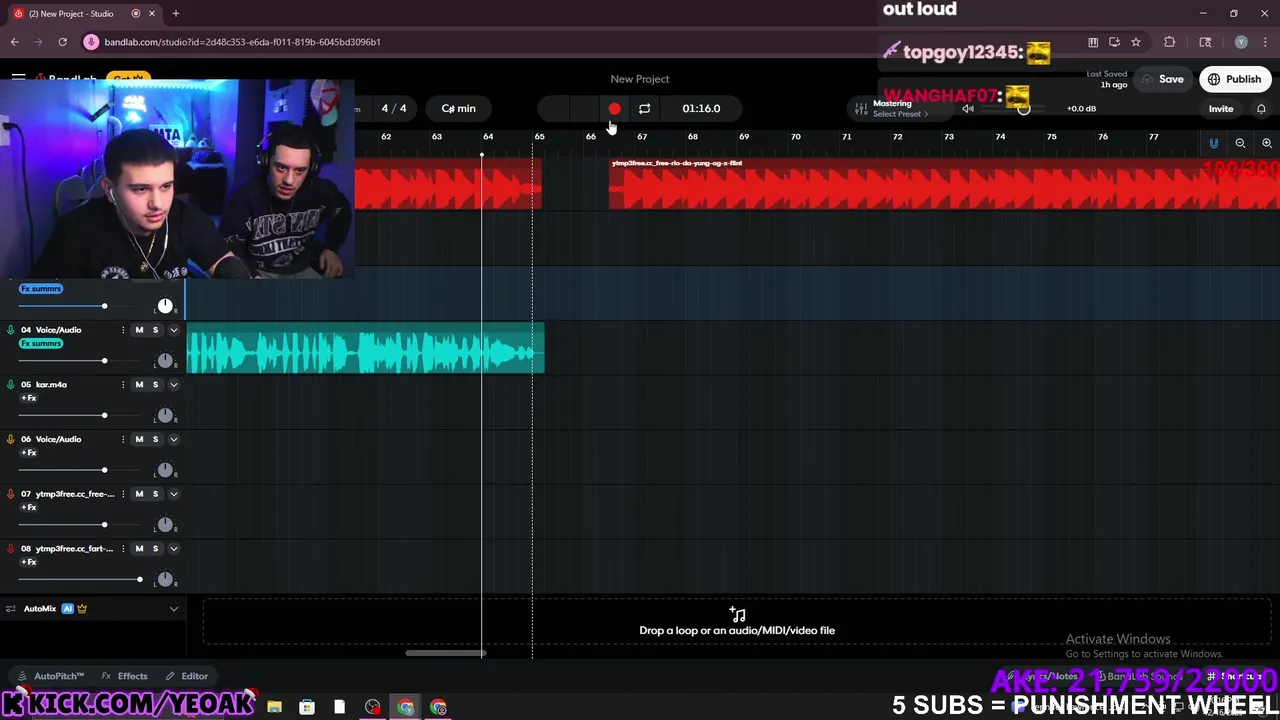Click the 01:16.0 time display

701,108
